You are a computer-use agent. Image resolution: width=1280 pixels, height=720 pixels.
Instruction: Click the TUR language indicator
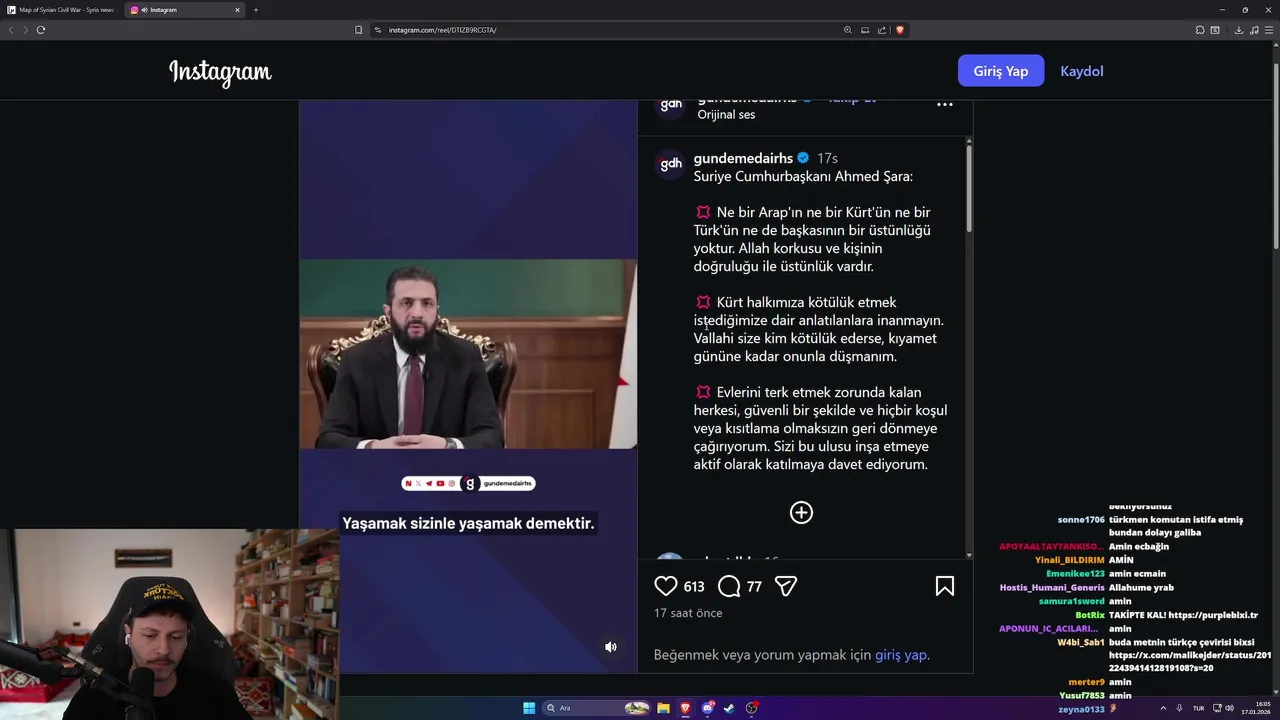point(1198,708)
